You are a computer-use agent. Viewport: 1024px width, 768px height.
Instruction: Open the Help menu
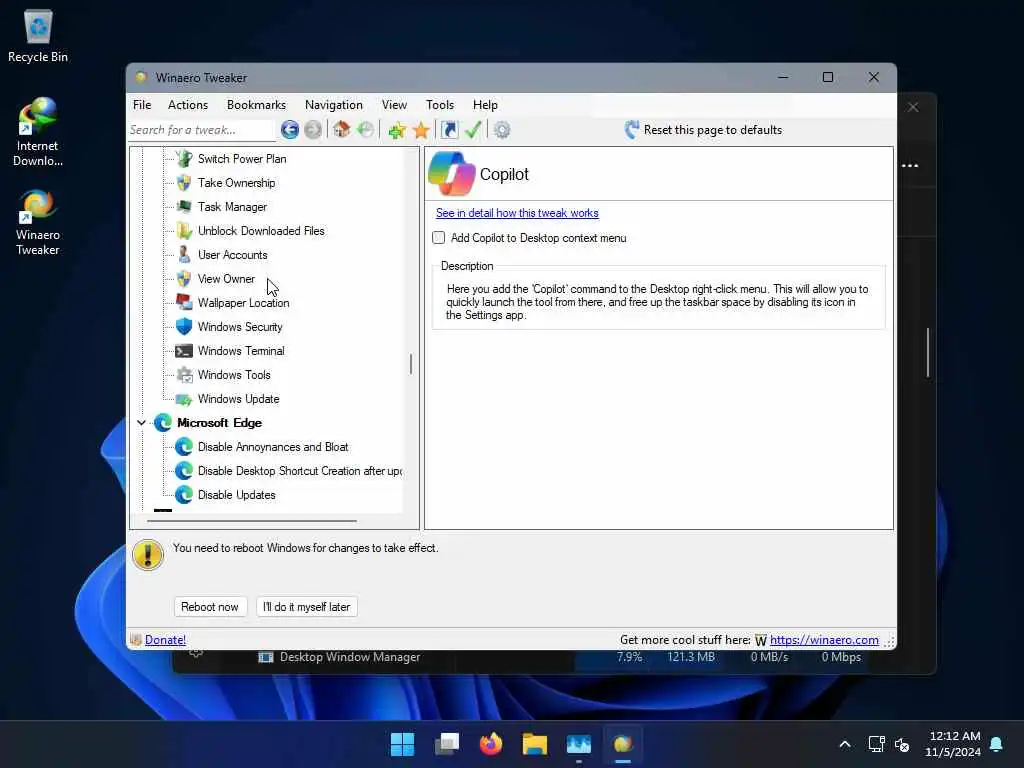pyautogui.click(x=485, y=105)
